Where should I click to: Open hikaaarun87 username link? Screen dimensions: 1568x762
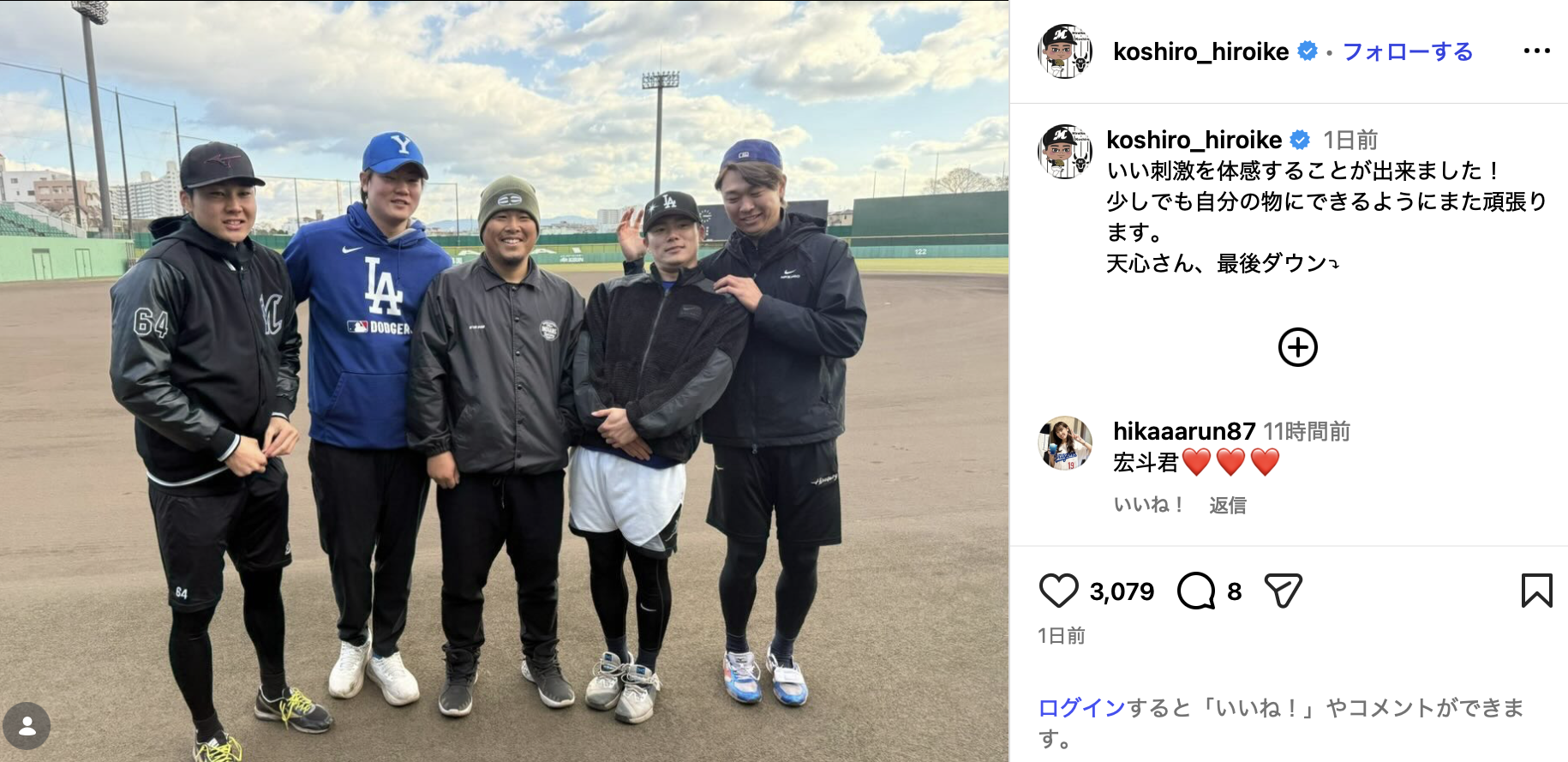click(x=1184, y=431)
